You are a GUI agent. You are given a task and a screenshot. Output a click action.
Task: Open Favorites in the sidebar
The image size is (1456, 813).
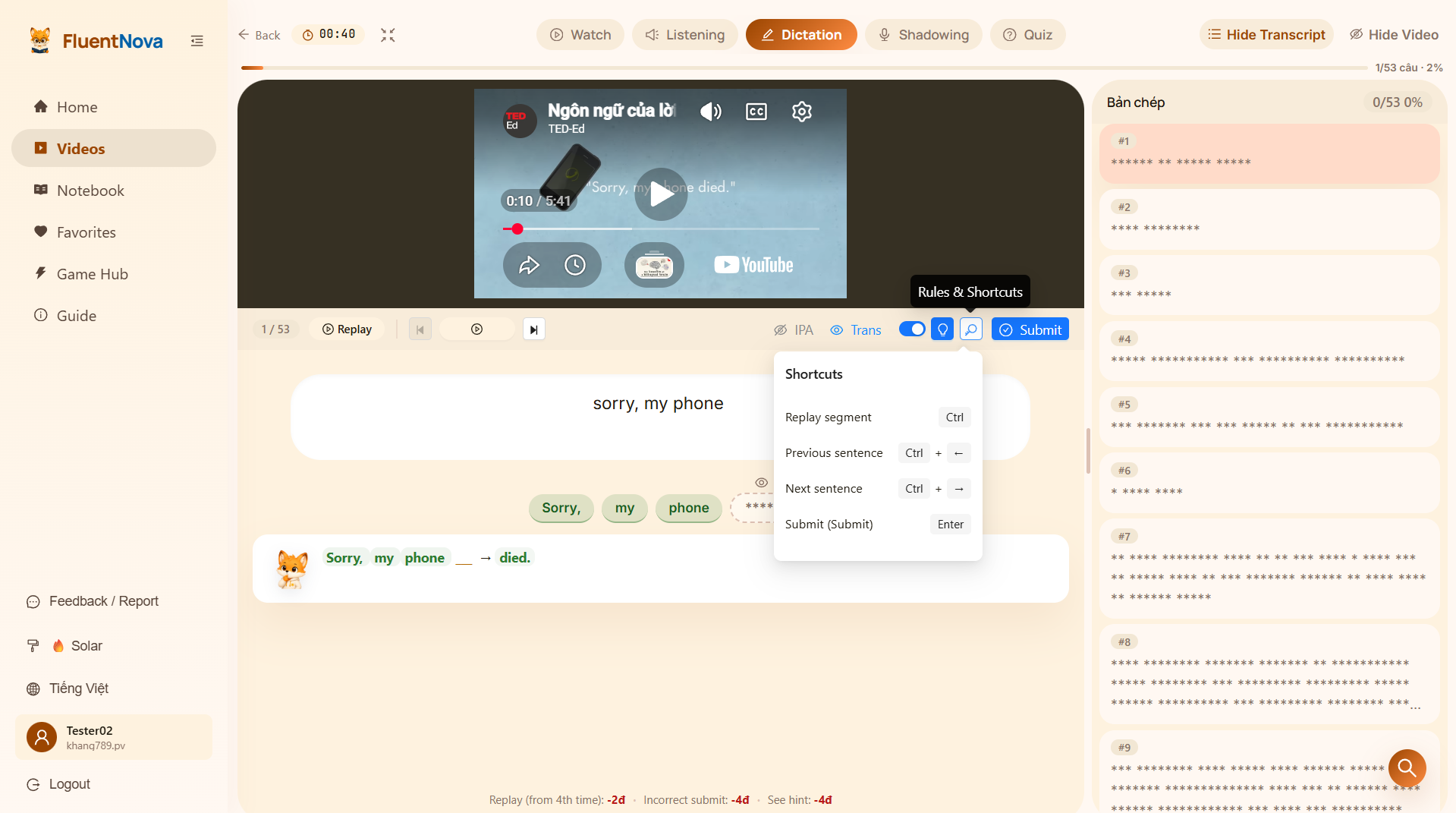click(114, 232)
